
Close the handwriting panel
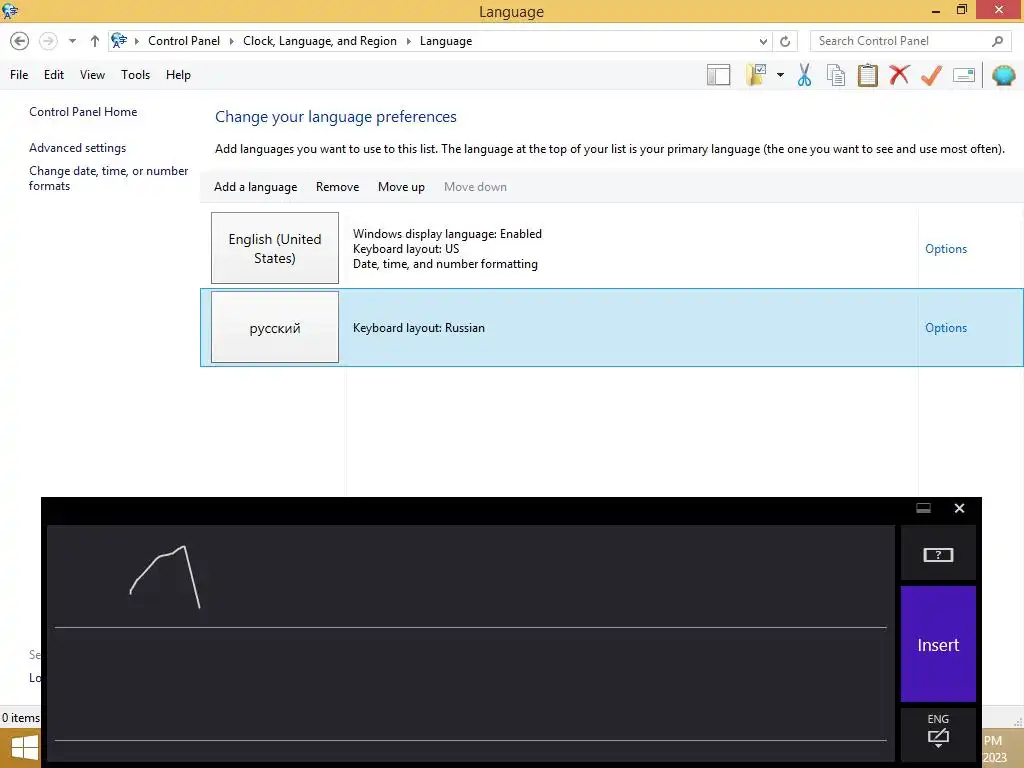(x=959, y=508)
